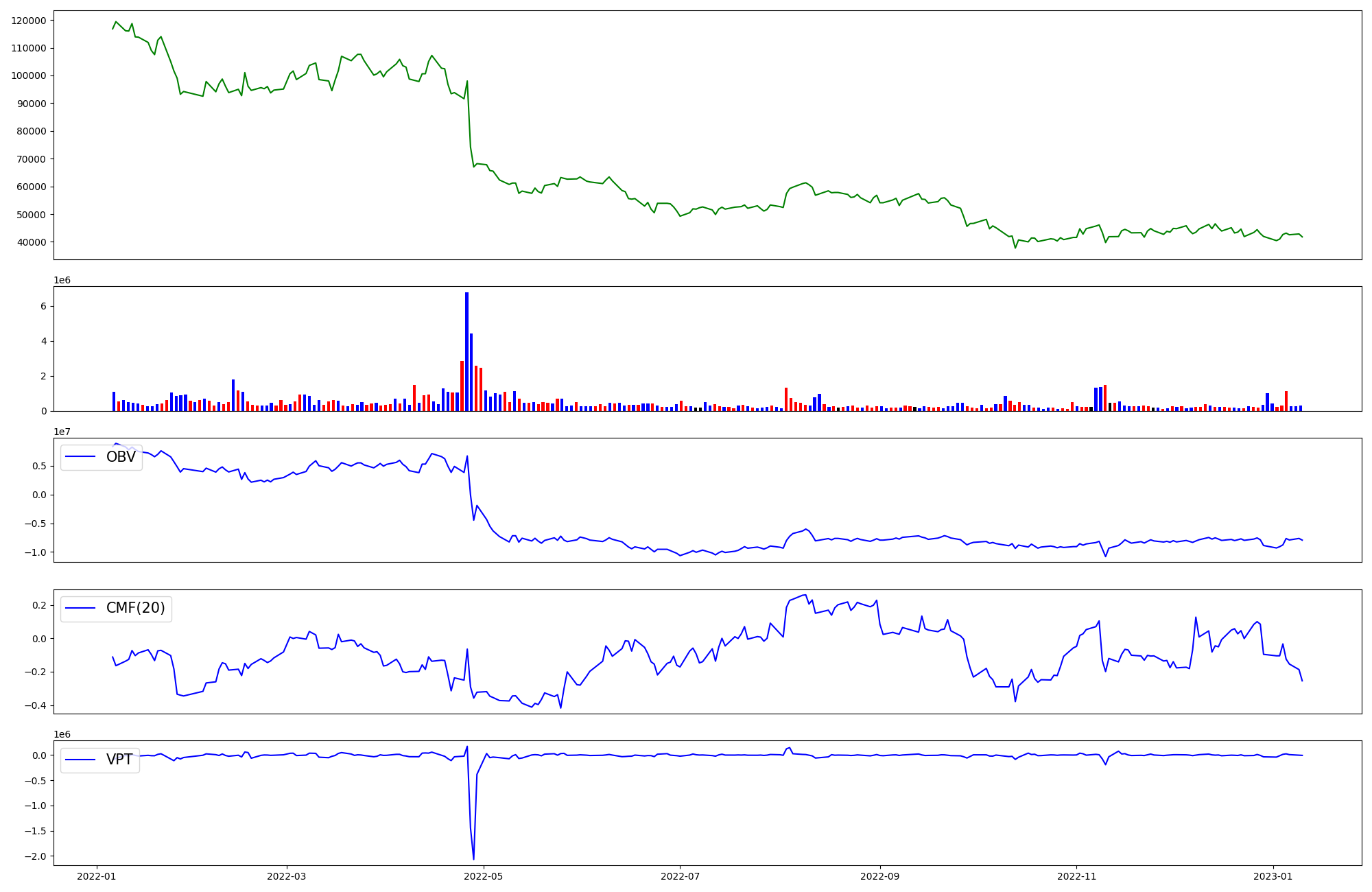Click the 2022-01 x-axis tick label
The image size is (1372, 892).
[x=96, y=876]
